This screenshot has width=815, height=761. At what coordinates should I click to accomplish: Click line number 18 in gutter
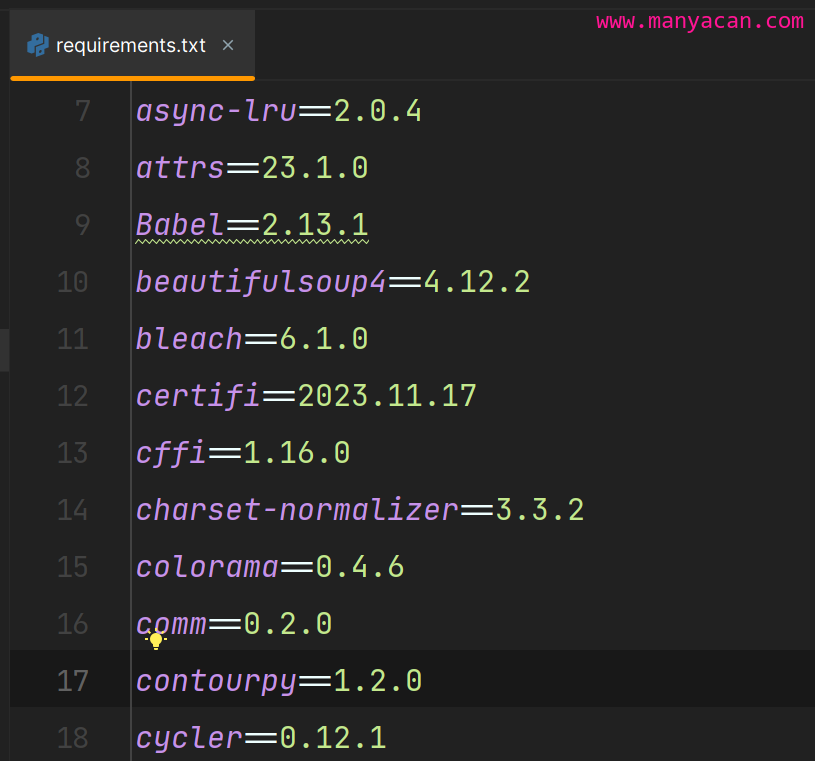pos(73,737)
